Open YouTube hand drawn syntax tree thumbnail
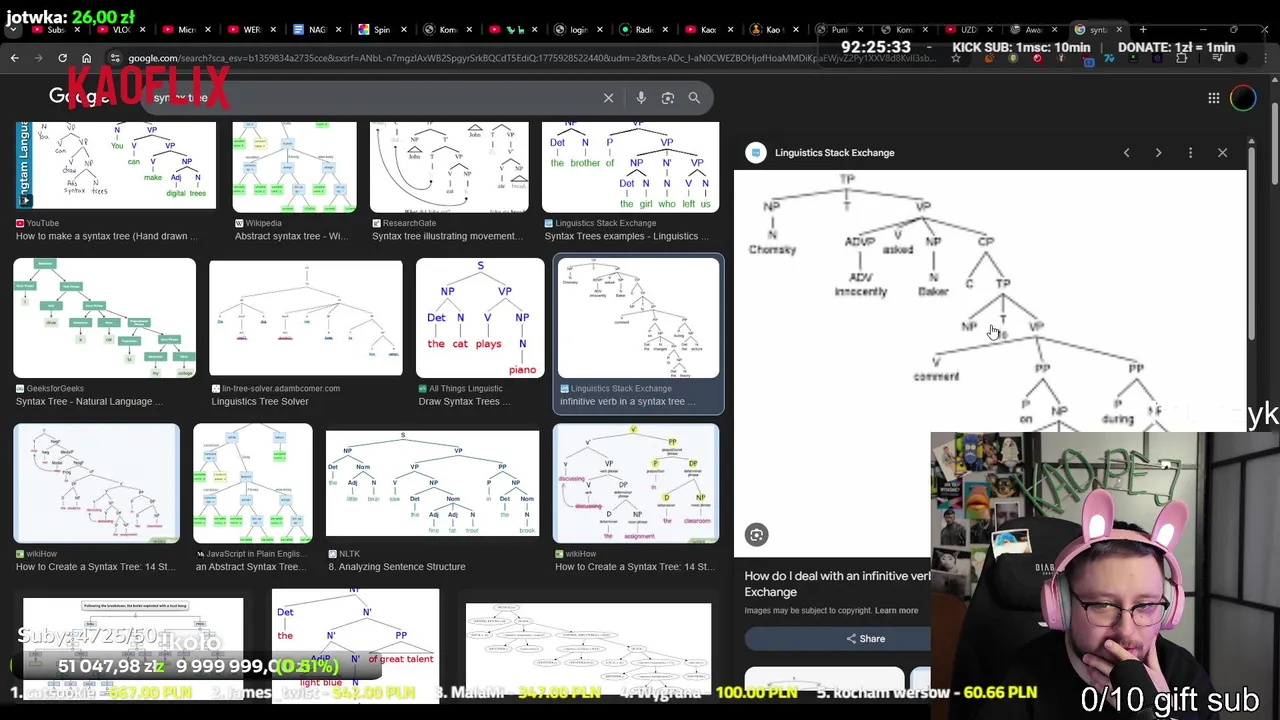 (116, 165)
